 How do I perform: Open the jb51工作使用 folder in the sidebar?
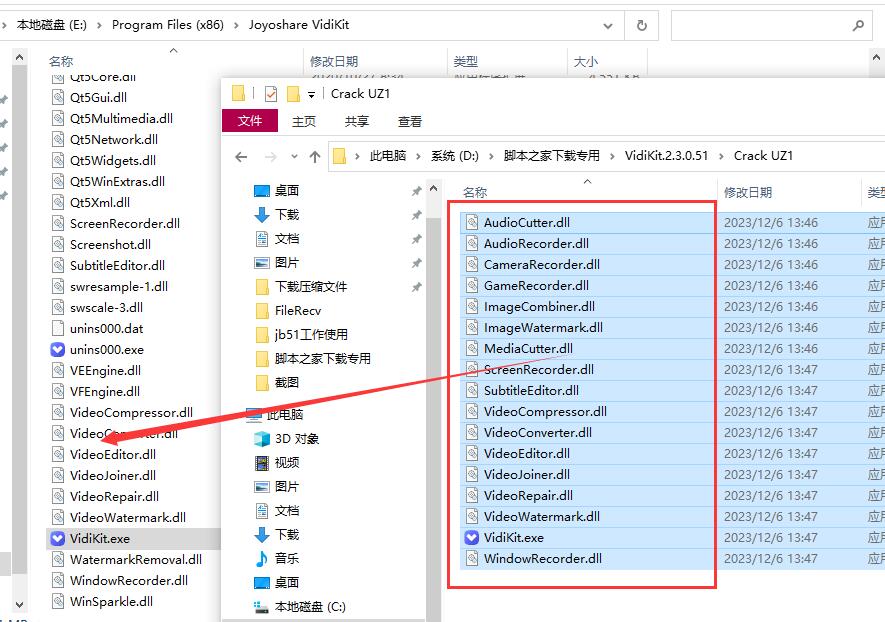(x=311, y=335)
